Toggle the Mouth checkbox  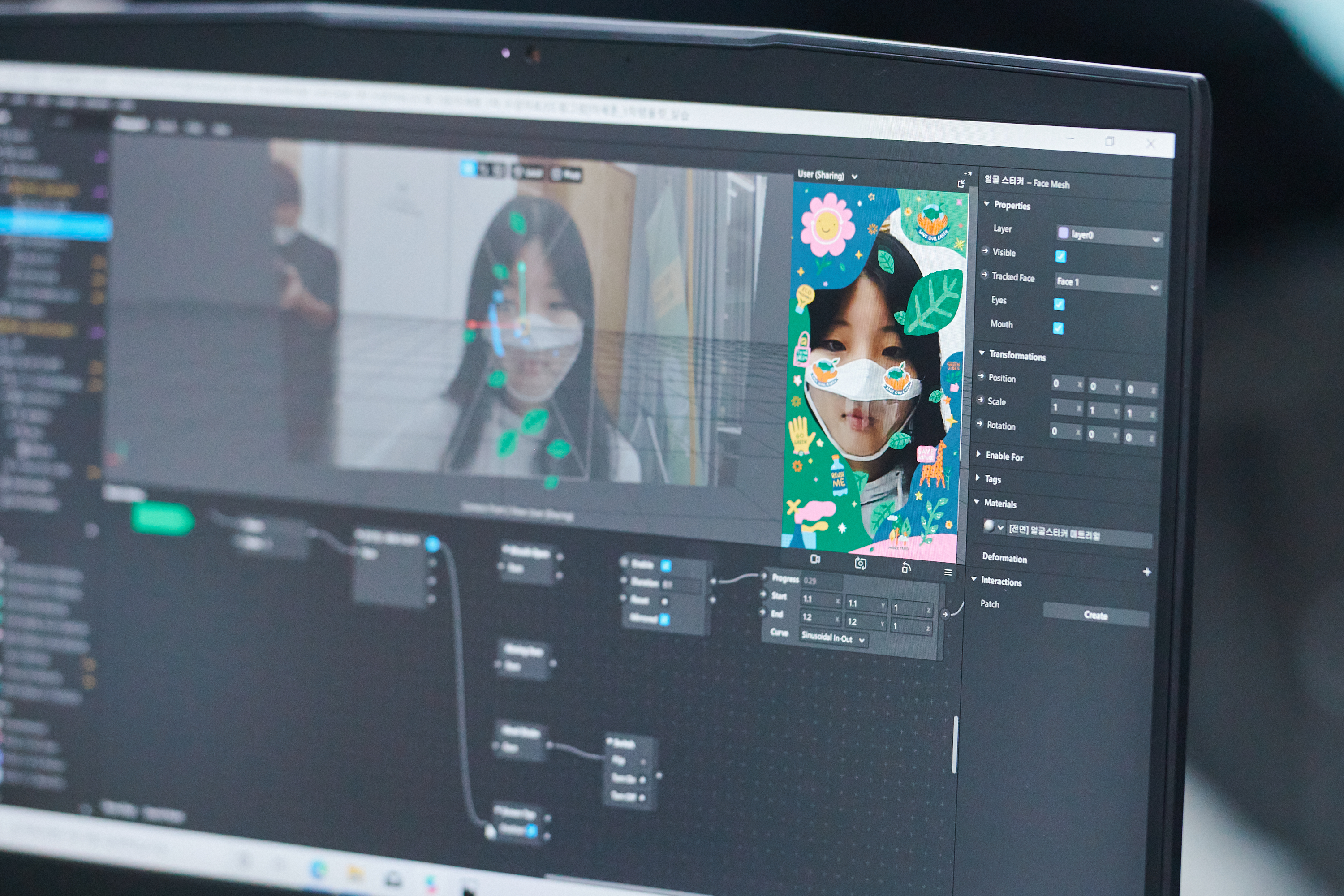click(x=1058, y=328)
